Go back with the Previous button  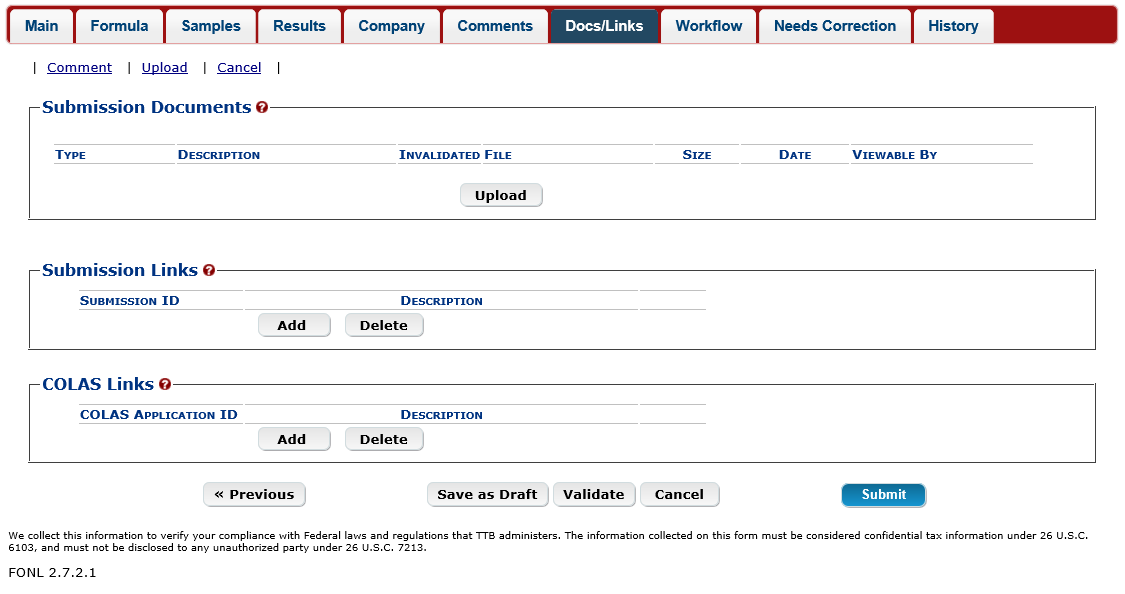coord(254,494)
